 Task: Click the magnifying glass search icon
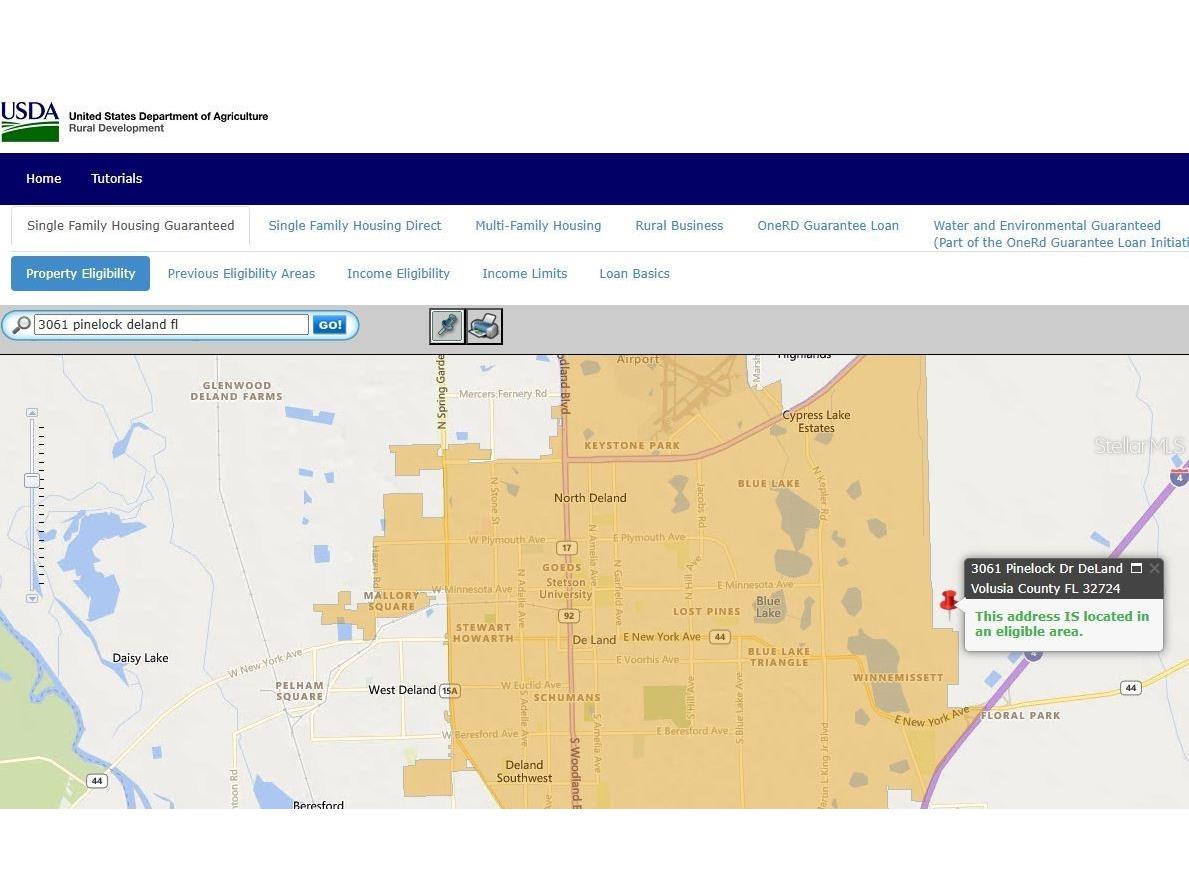coord(19,325)
